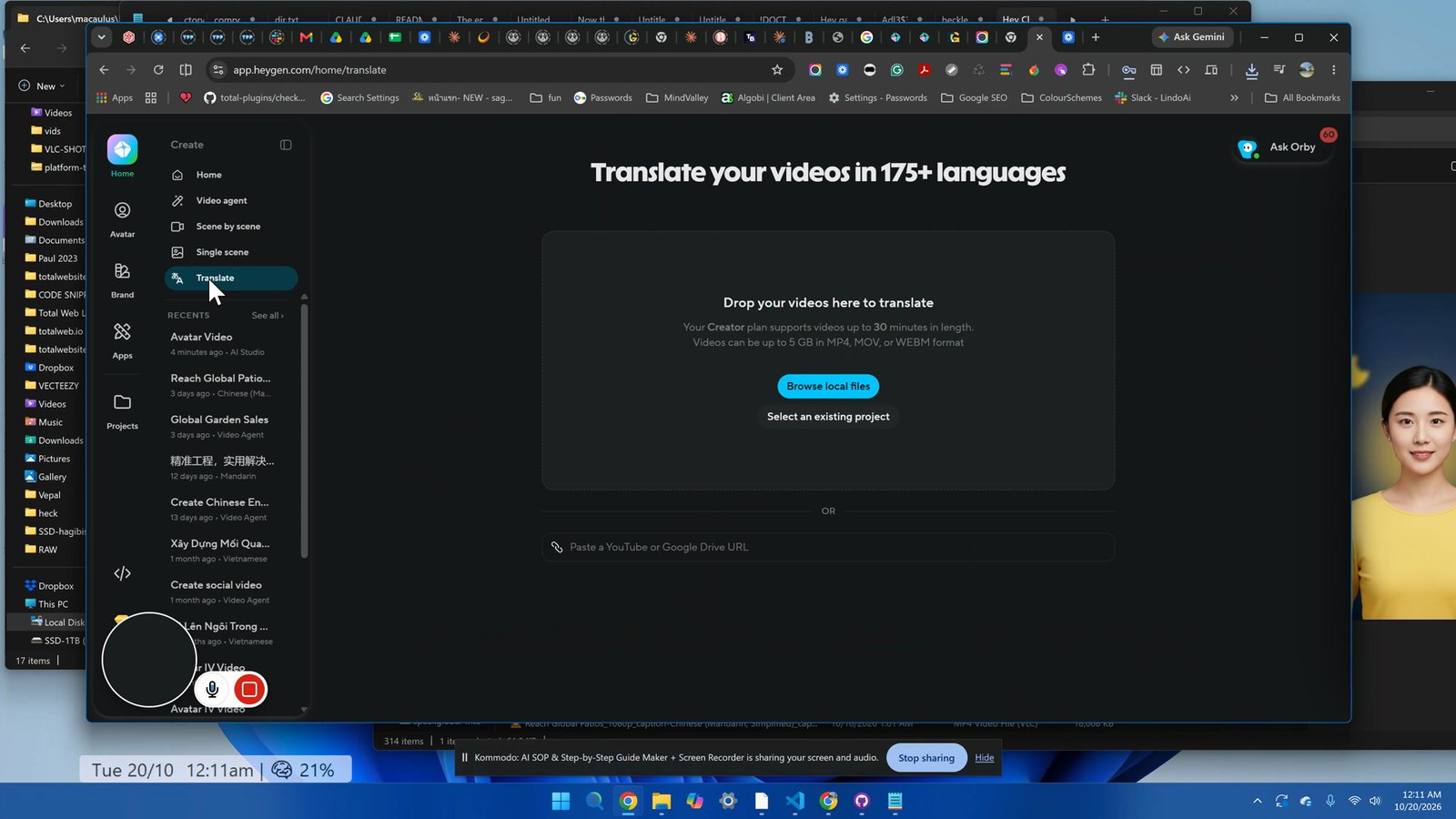The image size is (1456, 819).
Task: Collapse the Create panel with the sidebar icon
Action: click(286, 145)
